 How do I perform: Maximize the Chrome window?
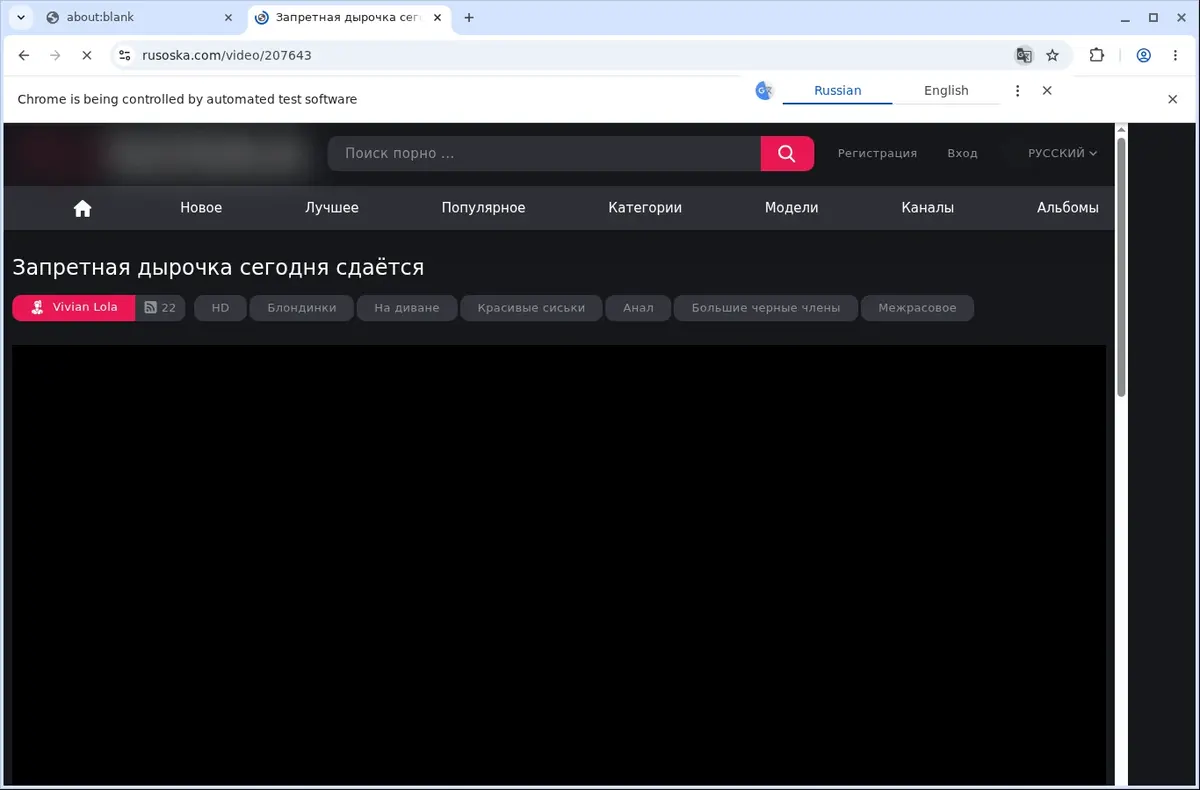pos(1153,17)
